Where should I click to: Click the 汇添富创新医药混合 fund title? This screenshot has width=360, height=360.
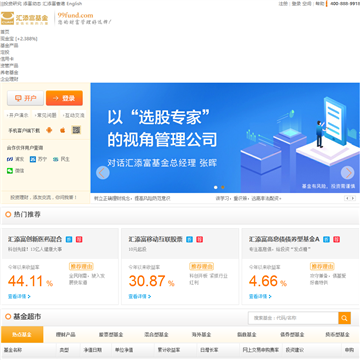[35, 239]
